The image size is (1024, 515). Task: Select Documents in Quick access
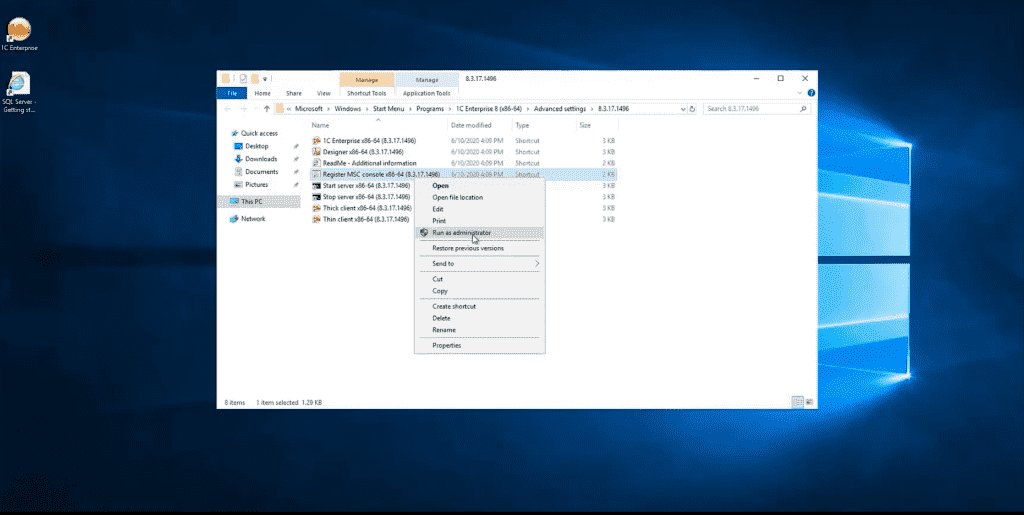click(x=261, y=172)
